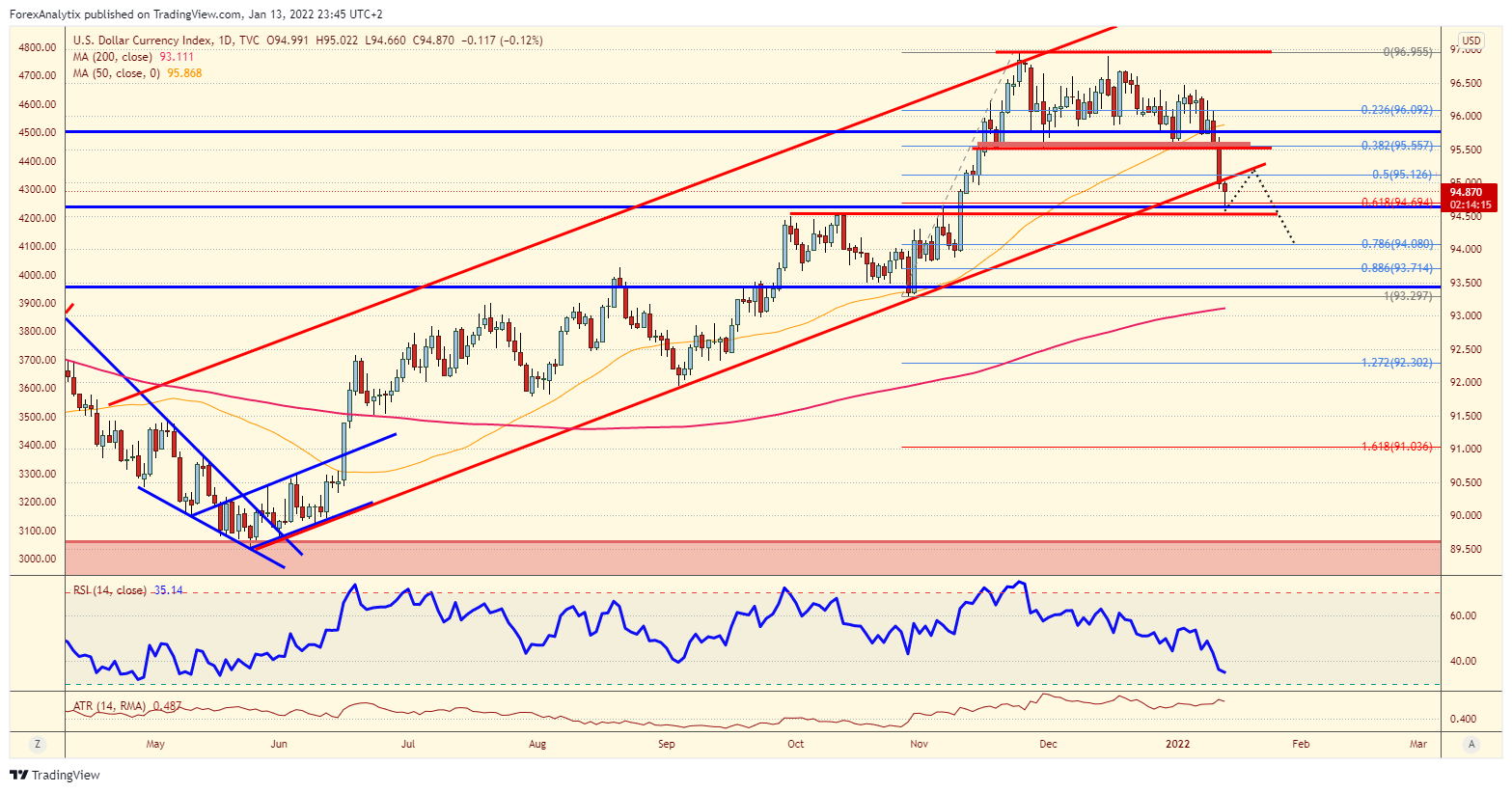
Task: Select the MA (50, close, 0) indicator legend
Action: tap(117, 73)
